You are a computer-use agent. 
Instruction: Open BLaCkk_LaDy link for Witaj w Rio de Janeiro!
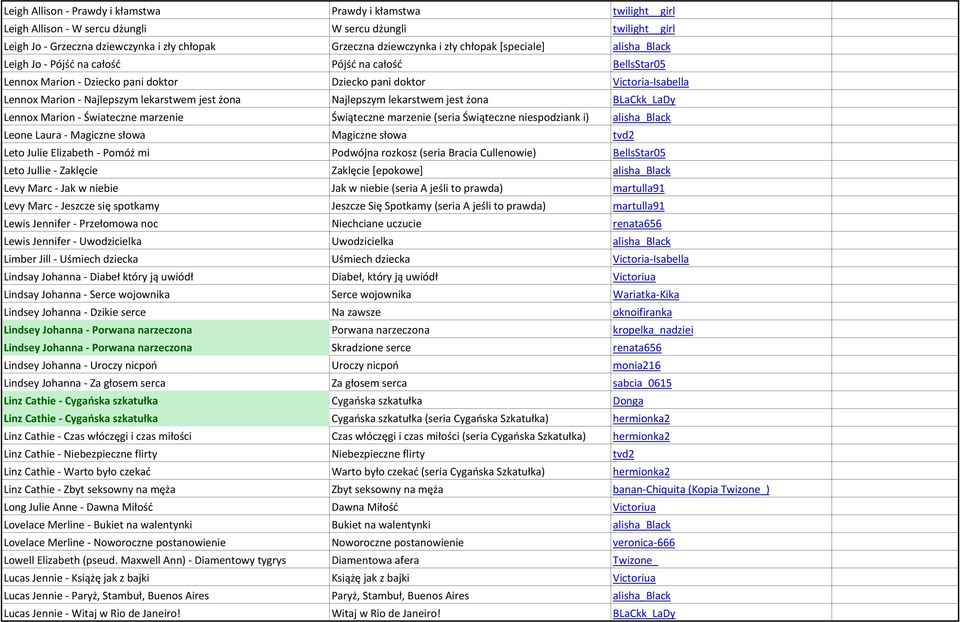pyautogui.click(x=644, y=614)
